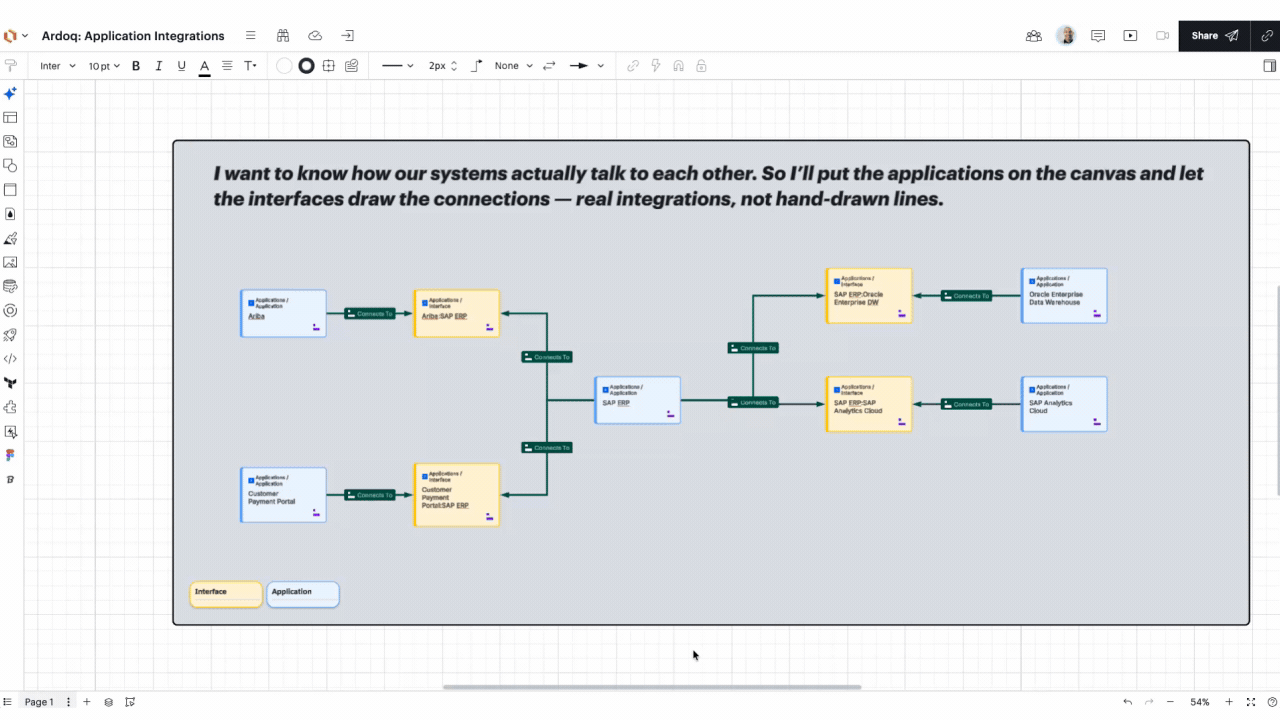Click the export arrow icon in header

coord(347,36)
